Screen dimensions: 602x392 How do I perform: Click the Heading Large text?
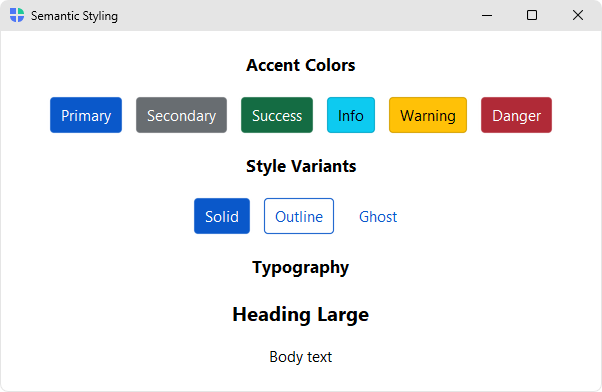click(301, 315)
